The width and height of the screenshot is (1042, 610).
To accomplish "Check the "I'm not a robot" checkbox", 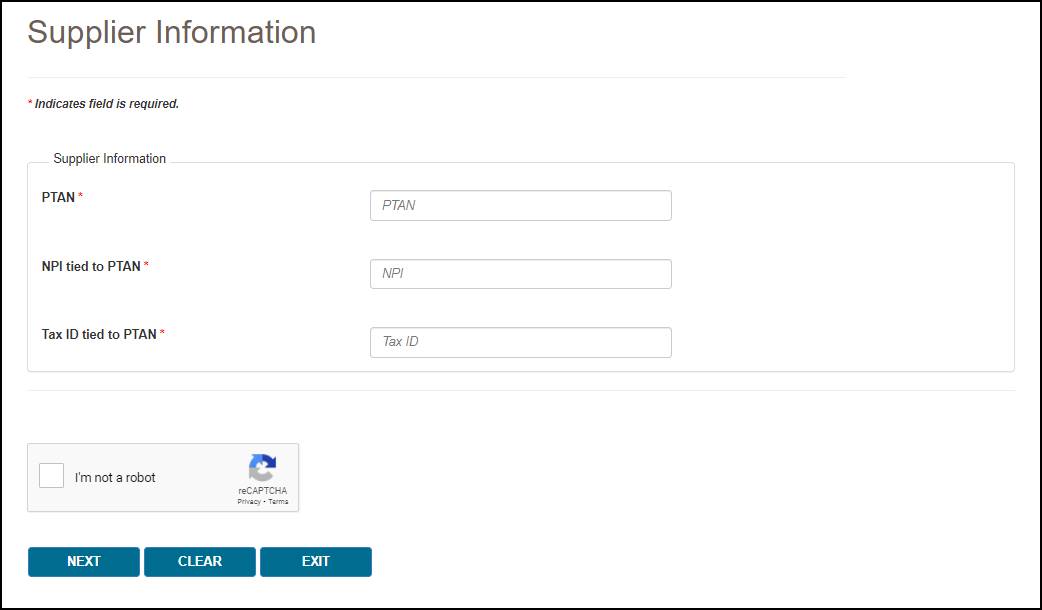I will [x=52, y=476].
